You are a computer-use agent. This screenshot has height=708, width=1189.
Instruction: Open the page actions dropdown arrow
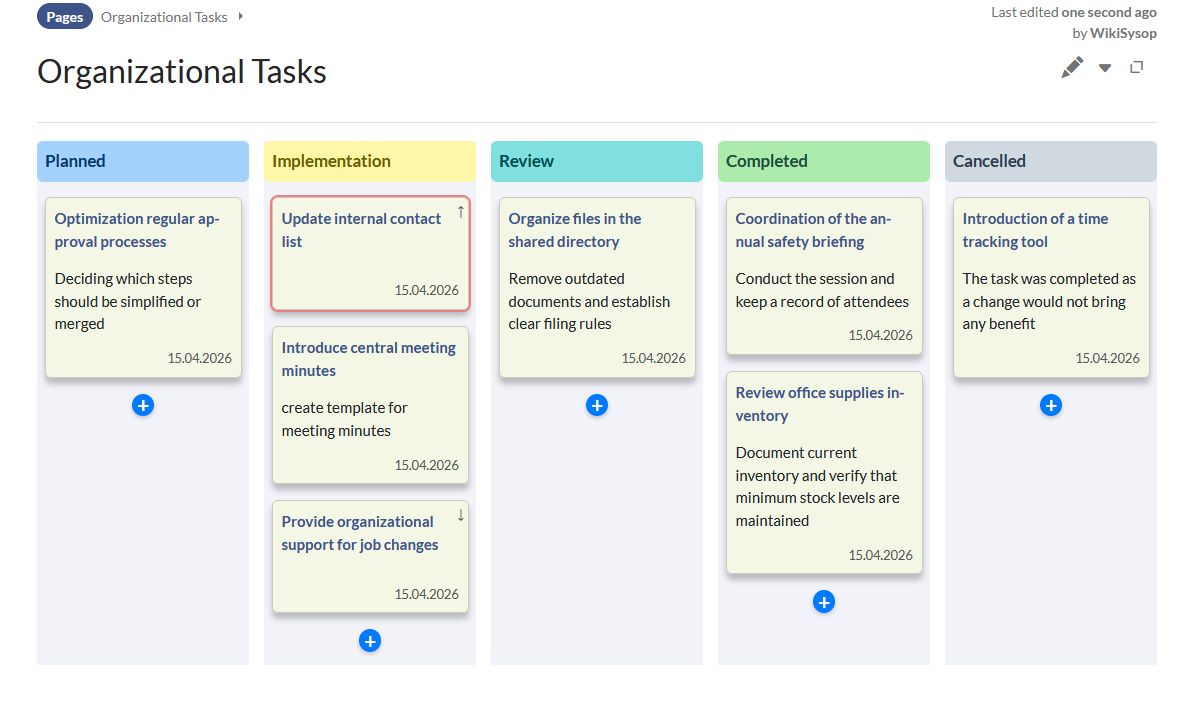coord(1105,68)
